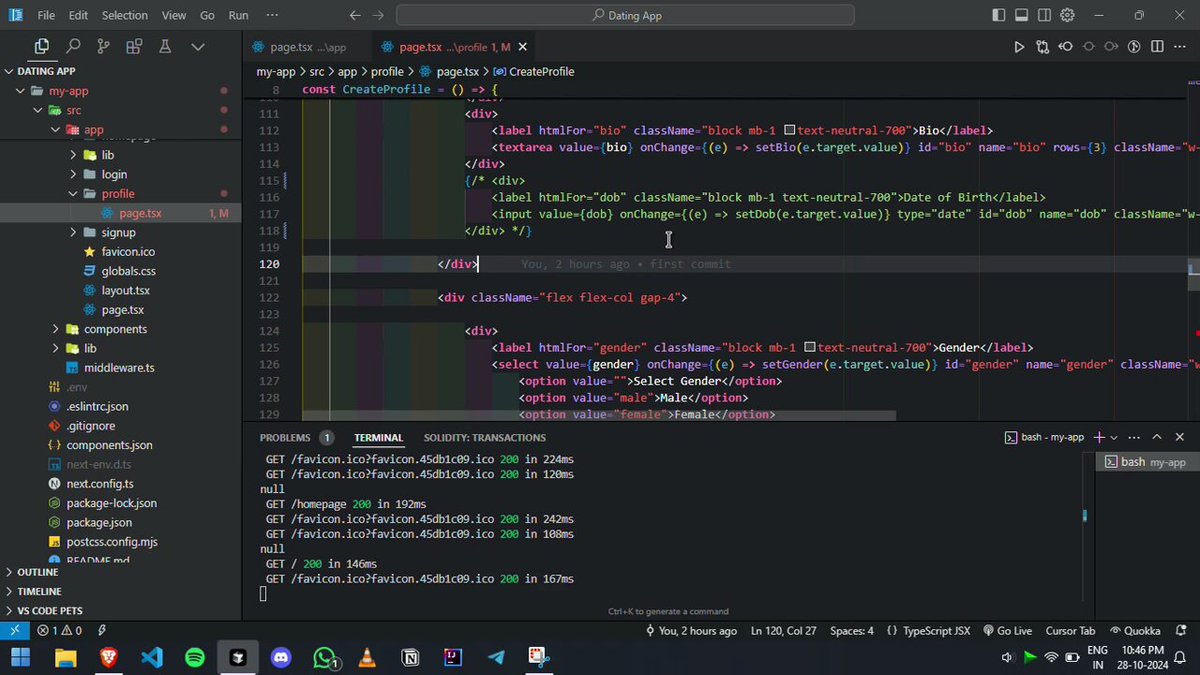Open middleware.ts in the explorer
Image resolution: width=1200 pixels, height=675 pixels.
(x=120, y=368)
